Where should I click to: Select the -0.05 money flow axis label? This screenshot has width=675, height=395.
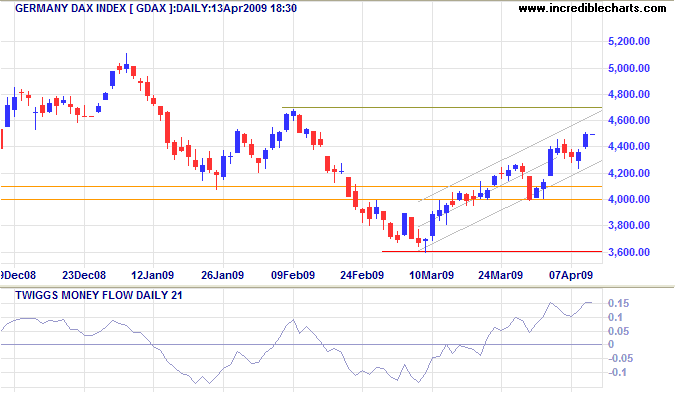click(x=620, y=358)
